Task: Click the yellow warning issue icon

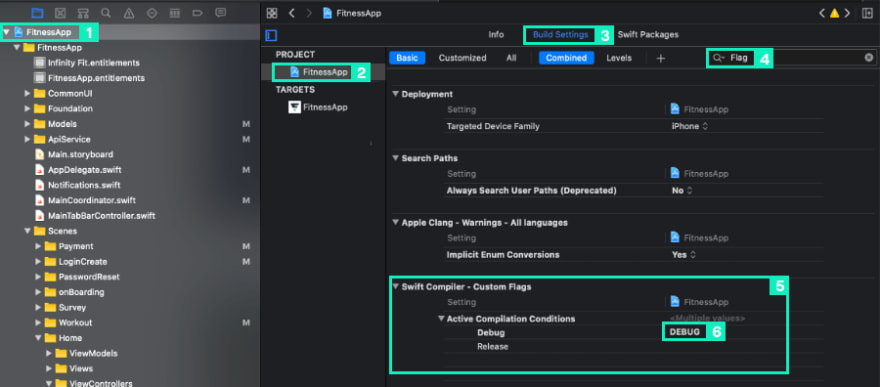Action: point(835,13)
